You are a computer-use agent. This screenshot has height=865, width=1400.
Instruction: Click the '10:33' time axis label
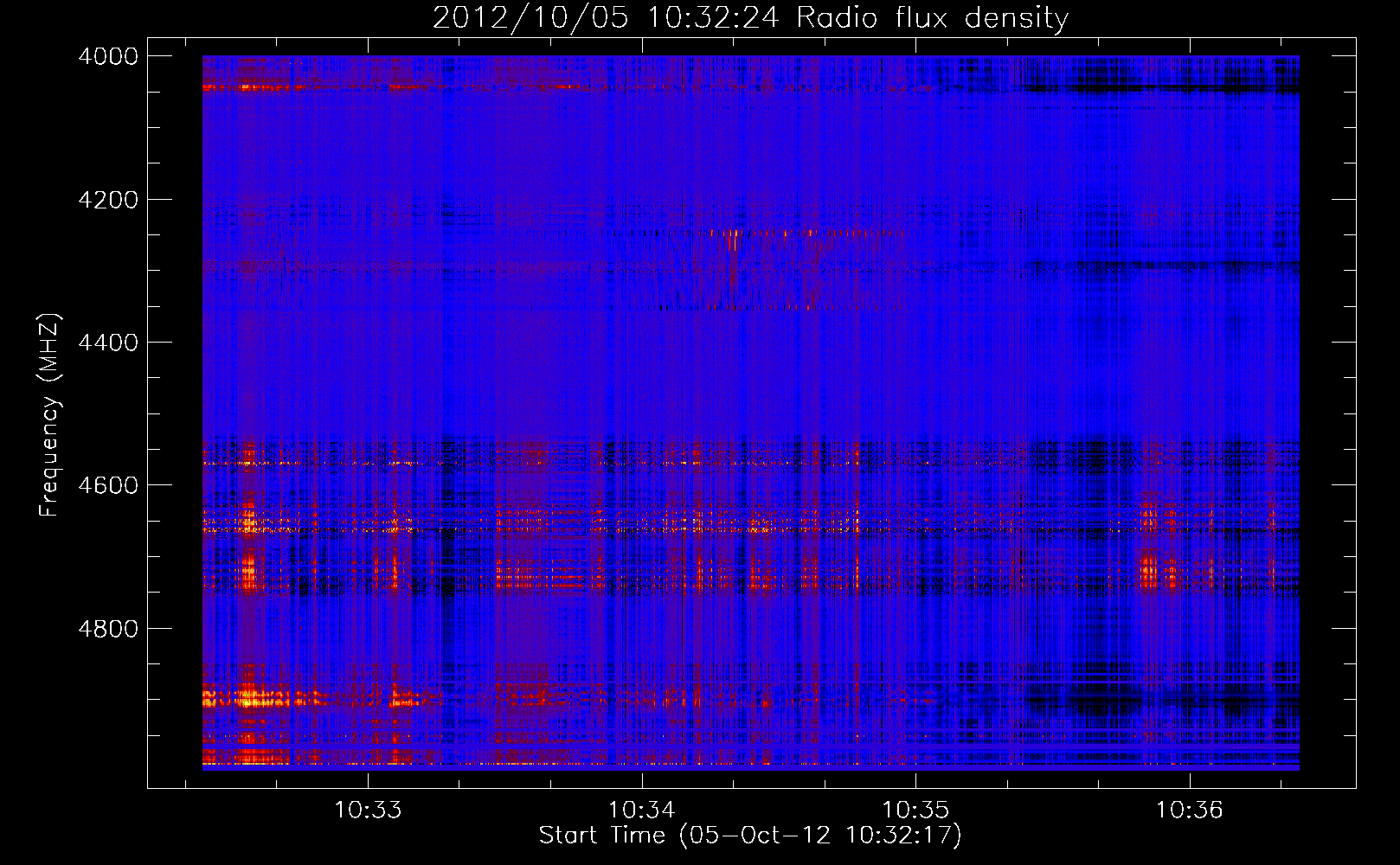tap(369, 810)
